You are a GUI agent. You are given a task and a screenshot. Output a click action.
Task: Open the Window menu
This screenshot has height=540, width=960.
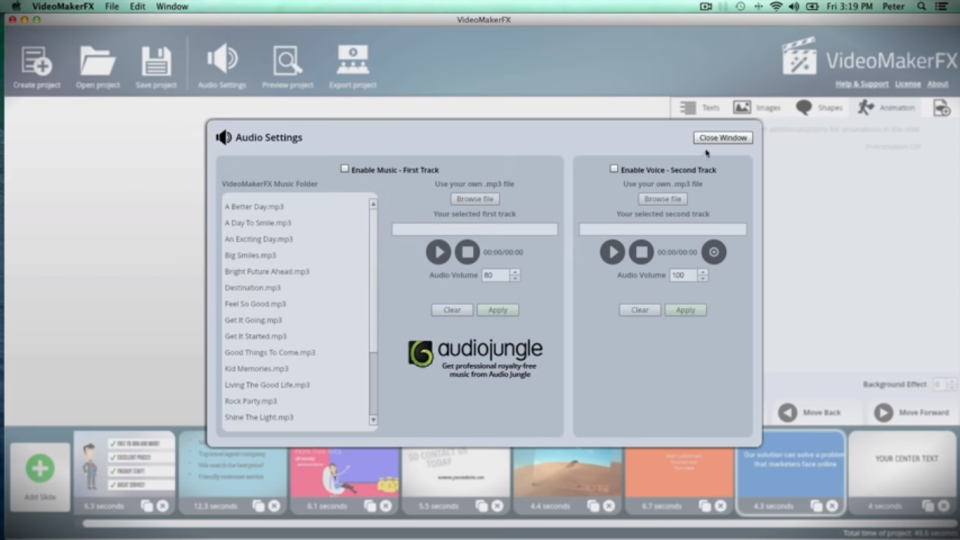[x=172, y=6]
